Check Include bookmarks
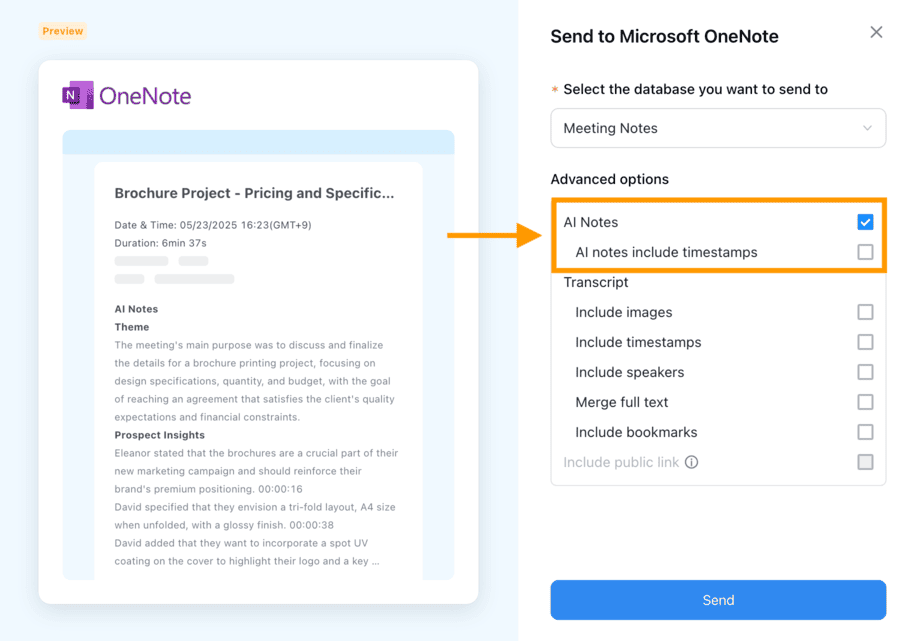The image size is (917, 641). [865, 432]
